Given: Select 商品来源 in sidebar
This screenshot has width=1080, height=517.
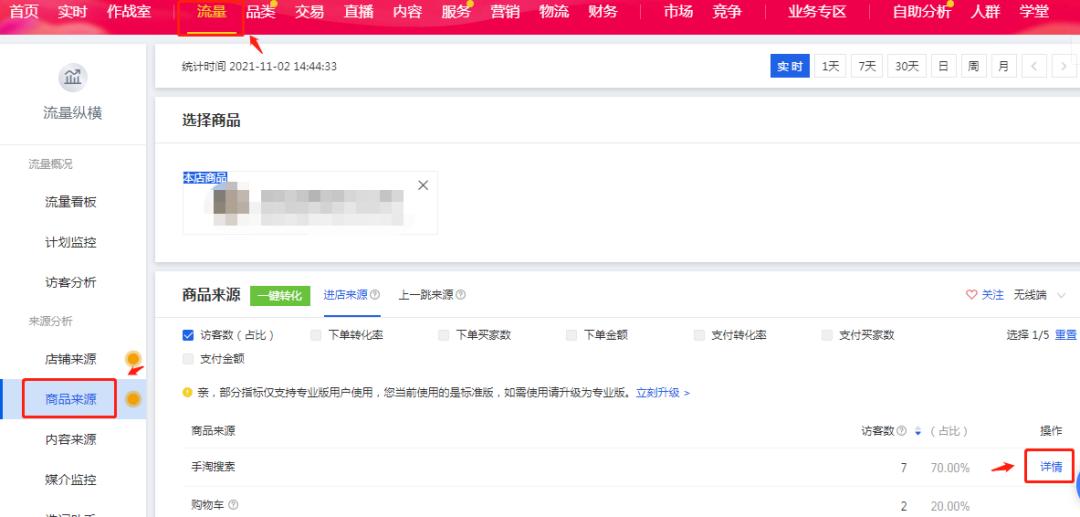Looking at the screenshot, I should coord(71,399).
